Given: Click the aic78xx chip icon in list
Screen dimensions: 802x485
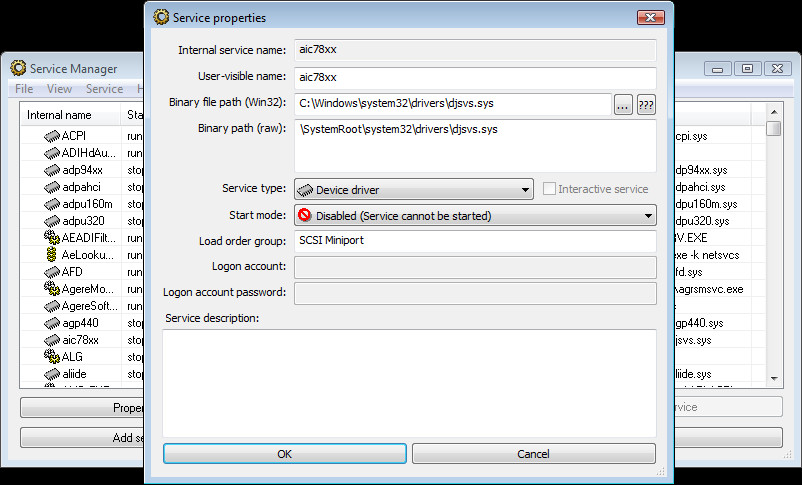Looking at the screenshot, I should tap(52, 340).
